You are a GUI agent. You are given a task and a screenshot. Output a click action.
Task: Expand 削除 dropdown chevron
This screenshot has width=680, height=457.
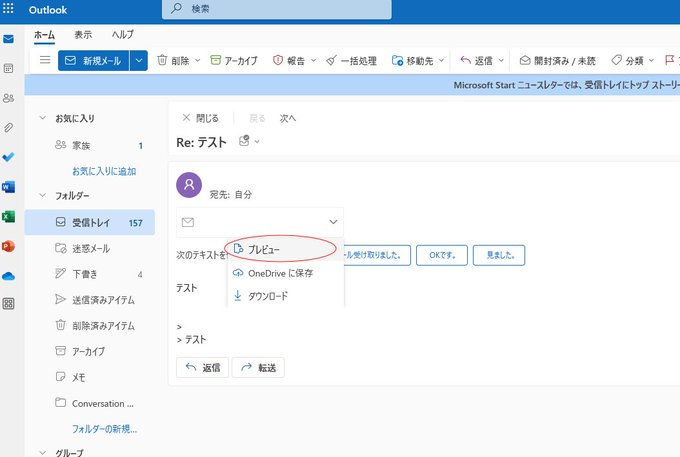pos(197,60)
